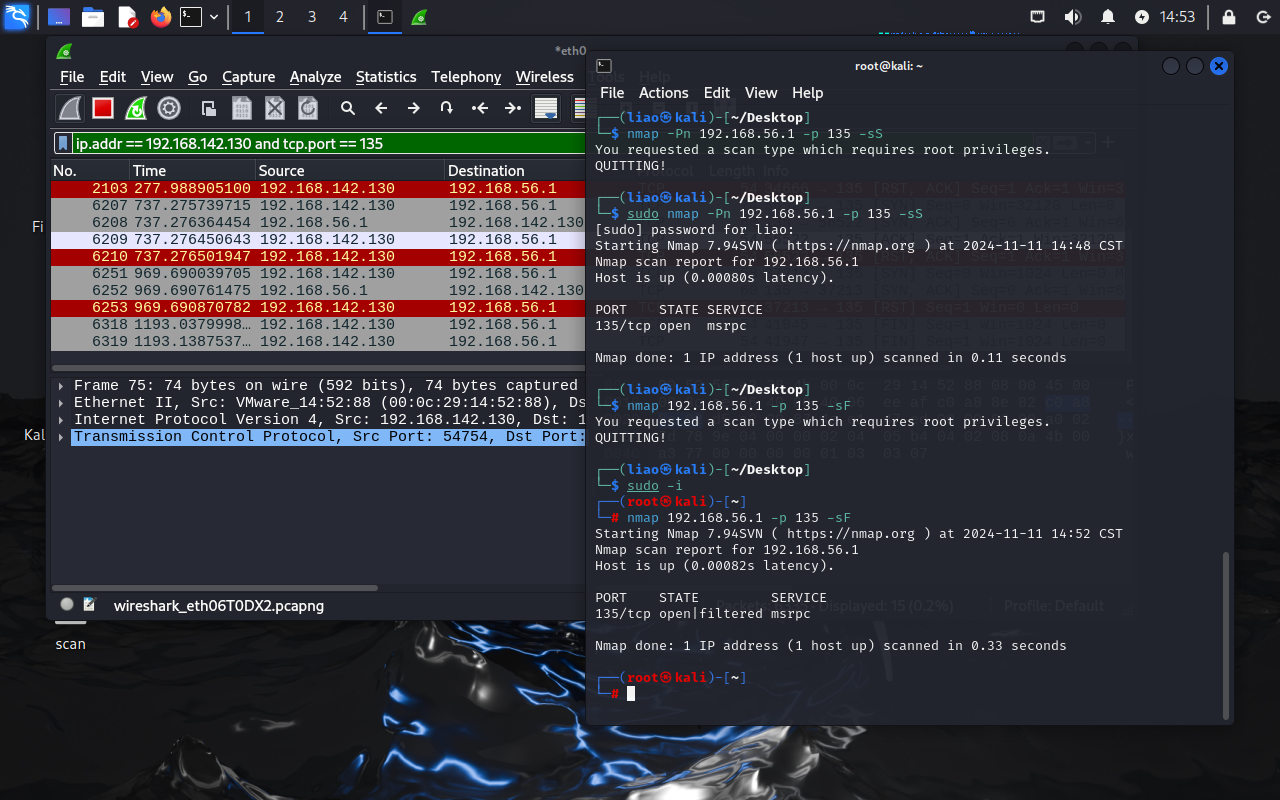Open the terminal's File menu

[612, 93]
